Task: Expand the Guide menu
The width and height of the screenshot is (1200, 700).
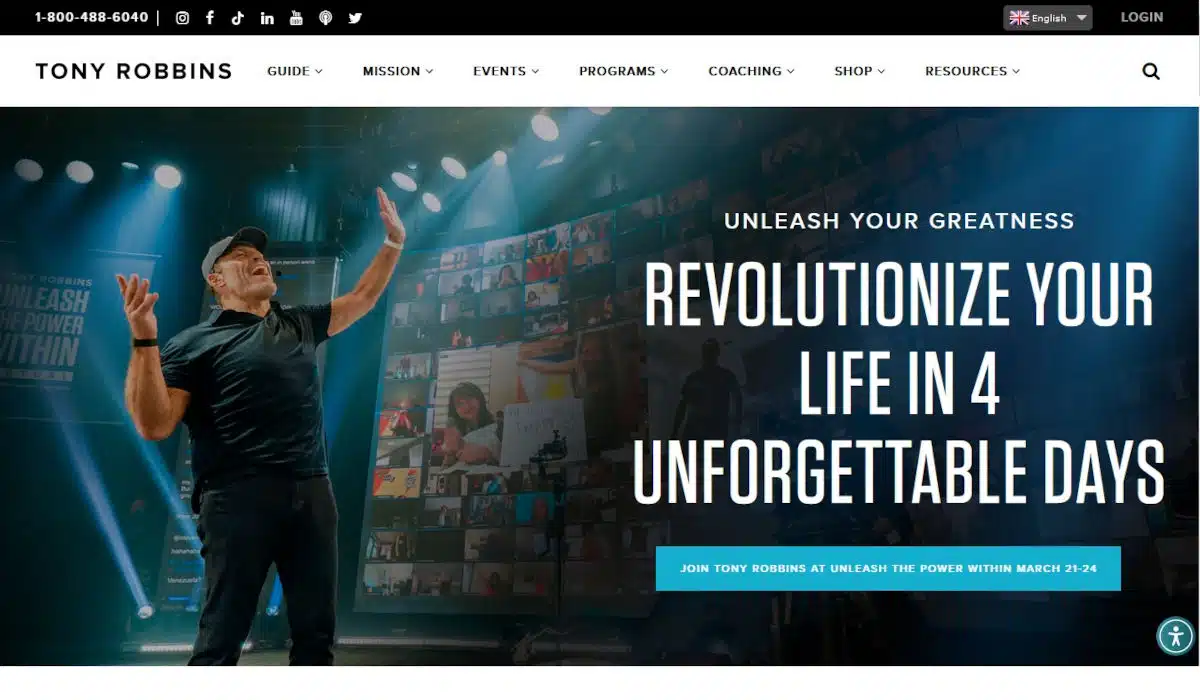Action: point(295,71)
